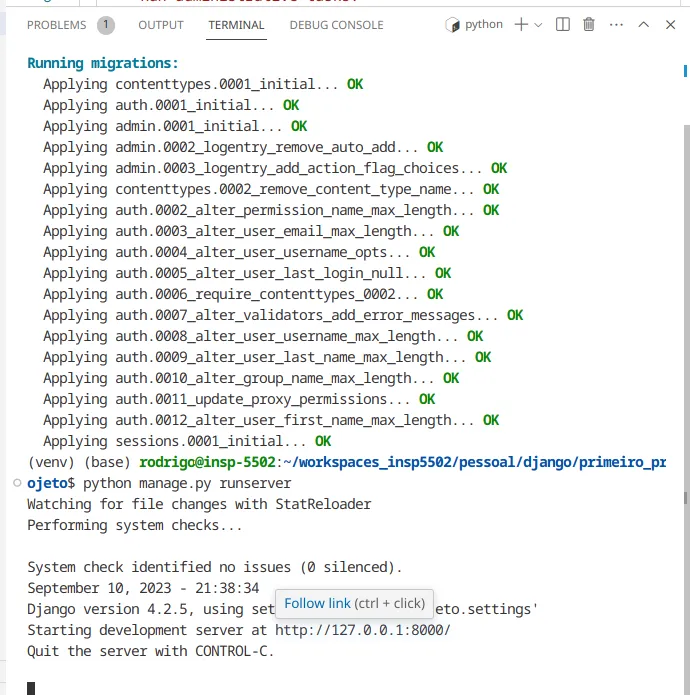Open the Problems tab
This screenshot has height=695, width=690.
56,25
